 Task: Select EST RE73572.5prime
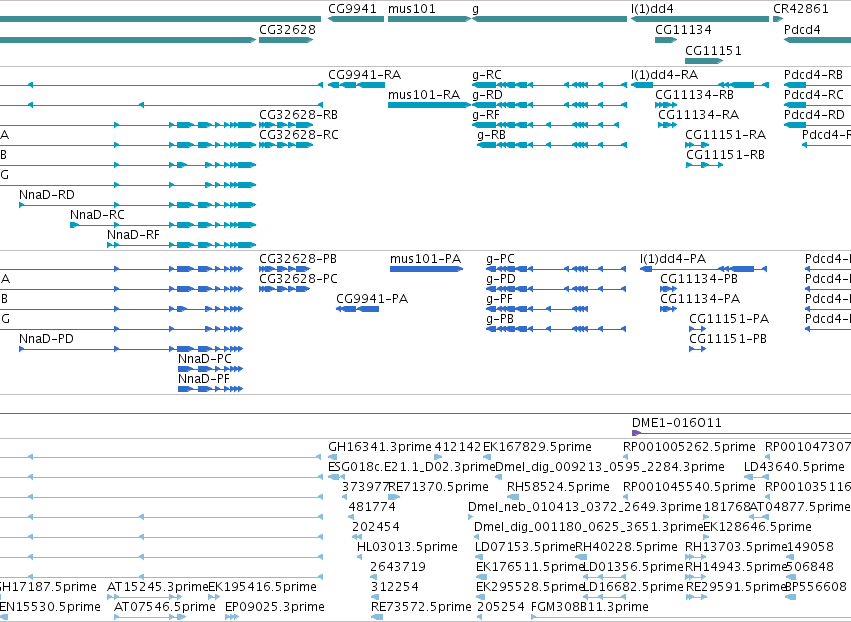pyautogui.click(x=421, y=607)
